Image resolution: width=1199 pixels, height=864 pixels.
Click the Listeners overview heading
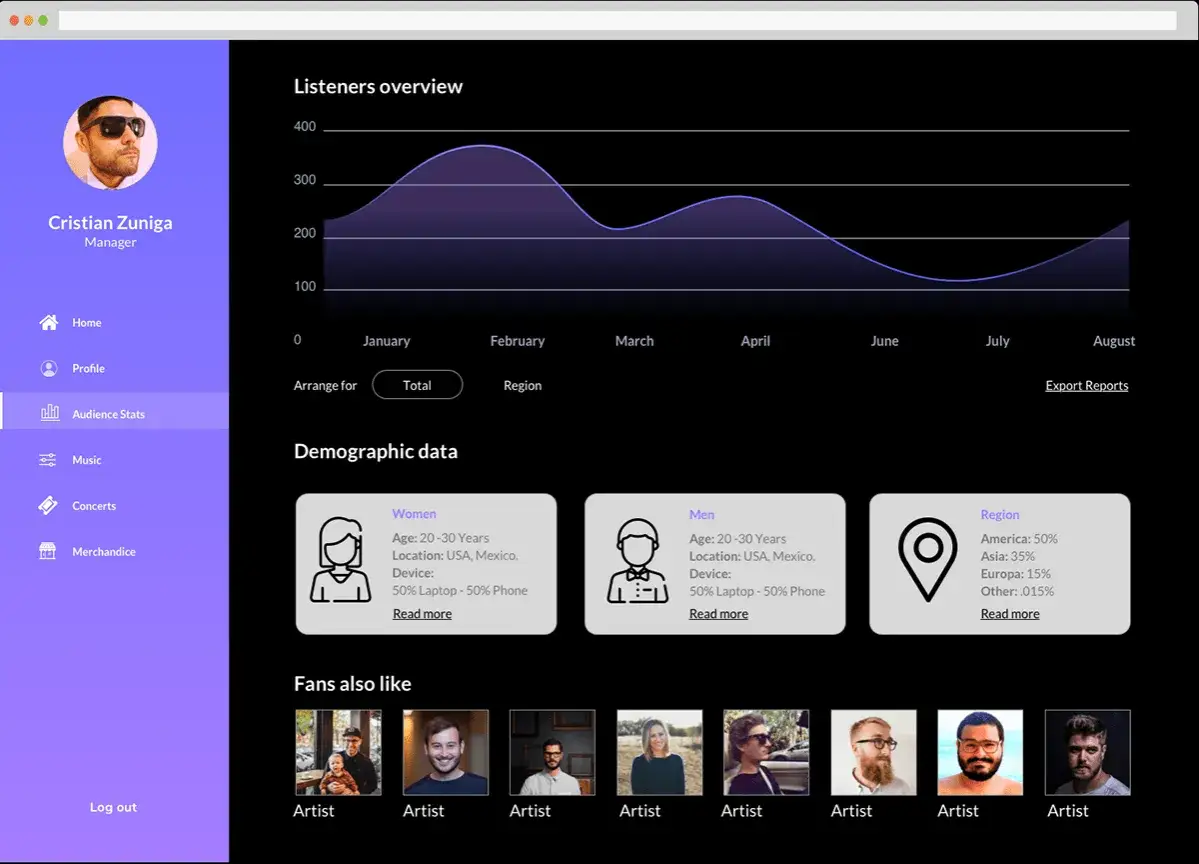click(x=379, y=86)
